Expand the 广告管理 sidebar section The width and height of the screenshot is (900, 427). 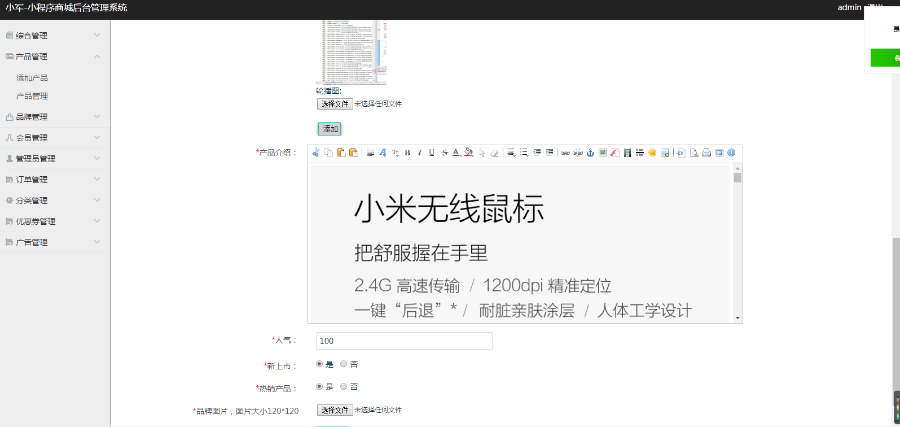[55, 242]
